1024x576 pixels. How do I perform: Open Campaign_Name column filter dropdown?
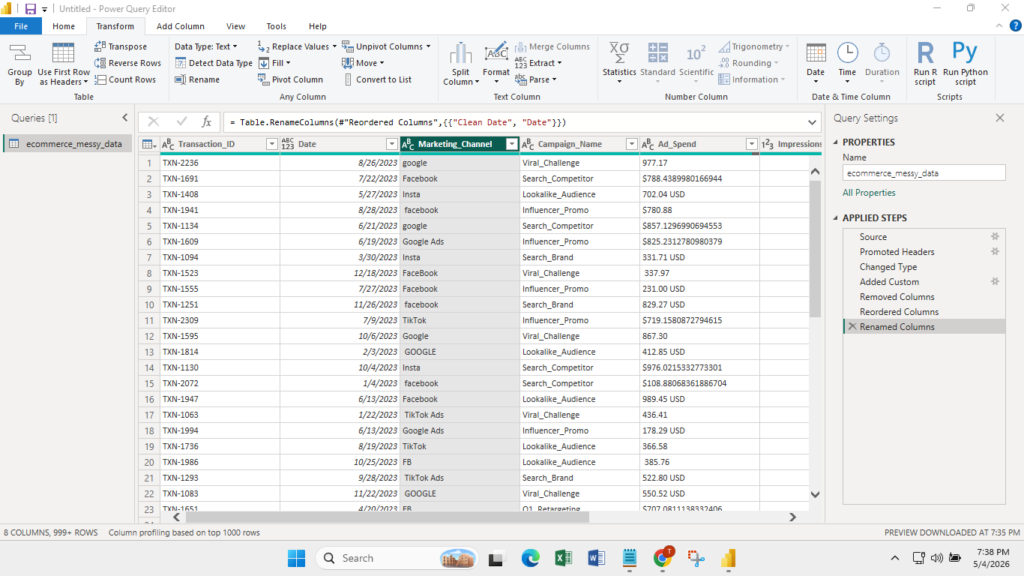(x=631, y=144)
